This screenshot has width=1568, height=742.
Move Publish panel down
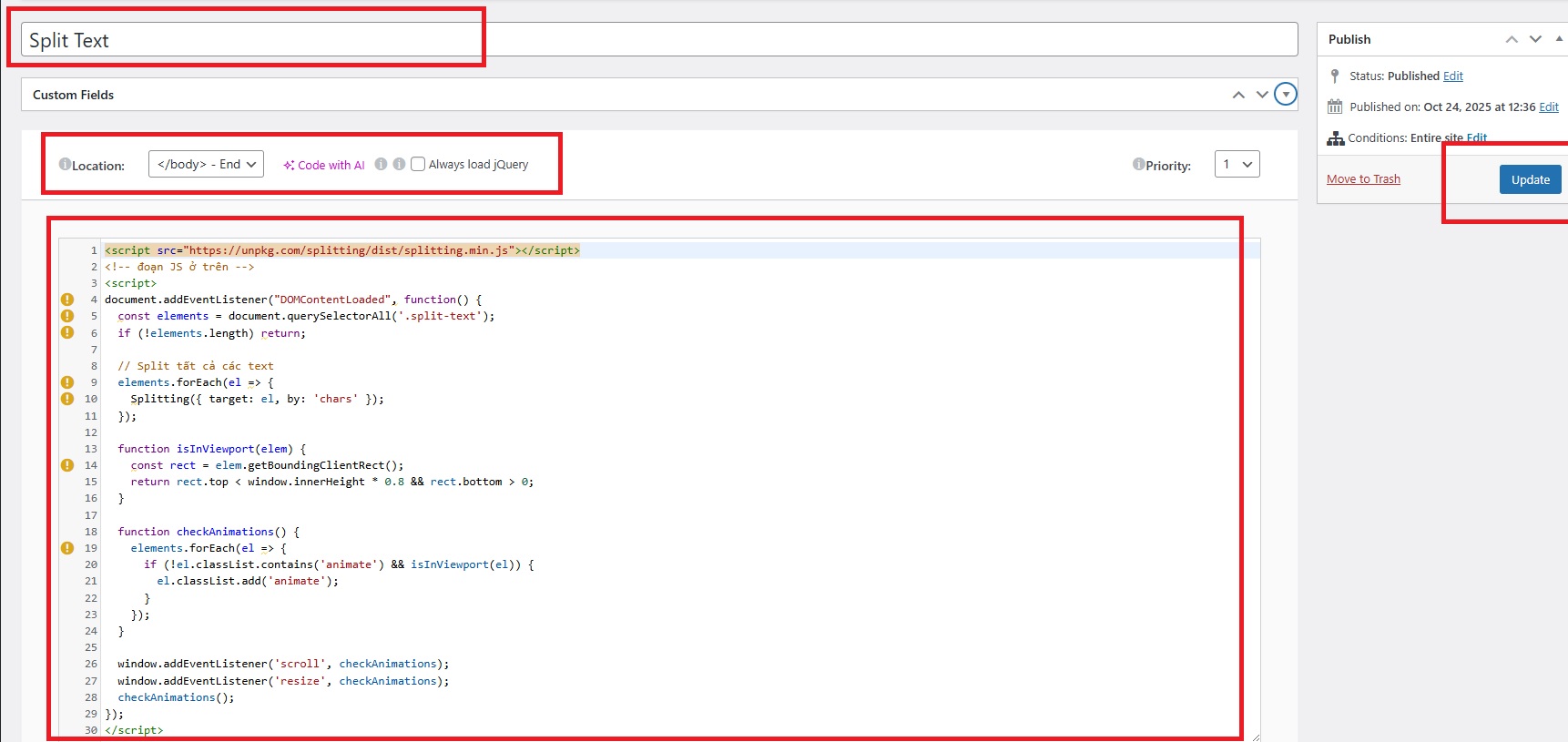[x=1535, y=39]
